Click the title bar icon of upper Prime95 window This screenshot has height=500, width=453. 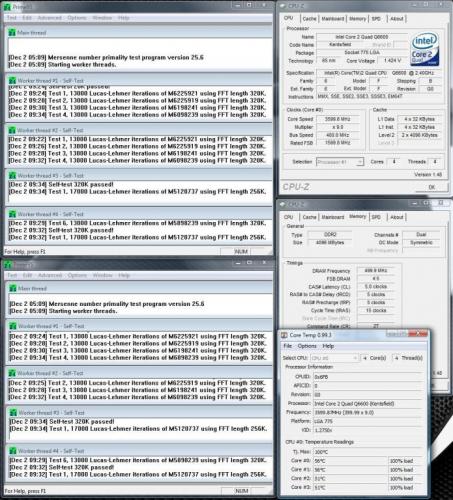[x=8, y=6]
